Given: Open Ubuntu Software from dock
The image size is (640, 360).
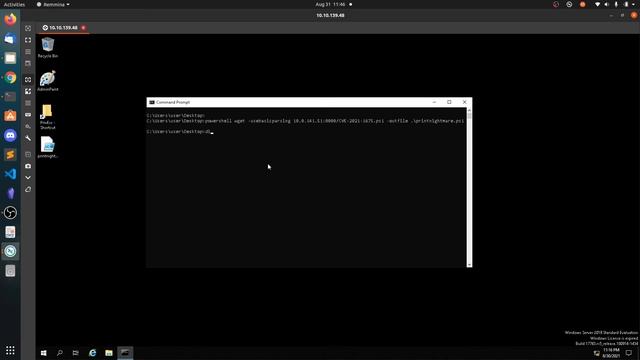Looking at the screenshot, I should pos(10,116).
